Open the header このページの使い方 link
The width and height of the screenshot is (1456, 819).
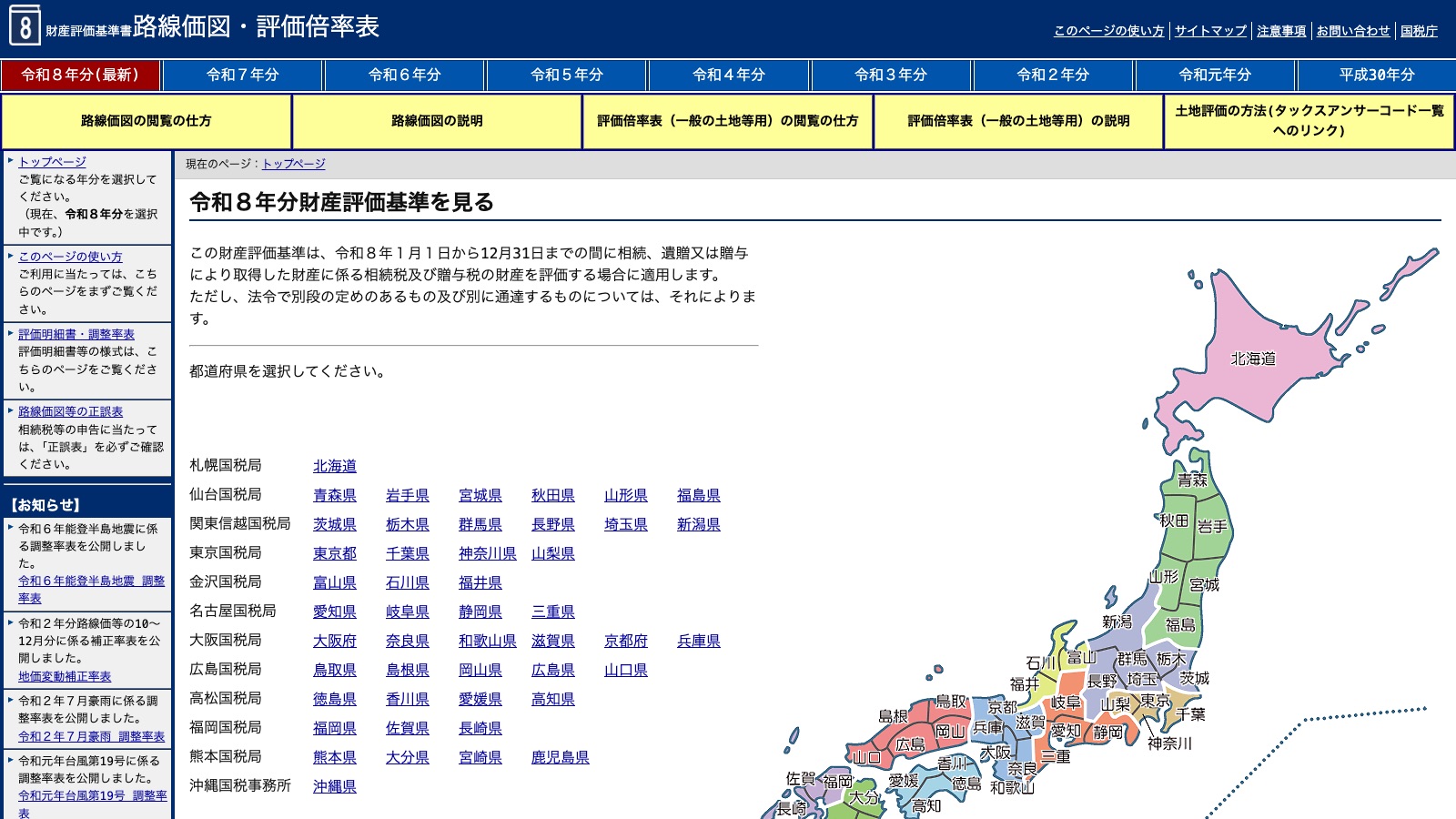(1108, 31)
